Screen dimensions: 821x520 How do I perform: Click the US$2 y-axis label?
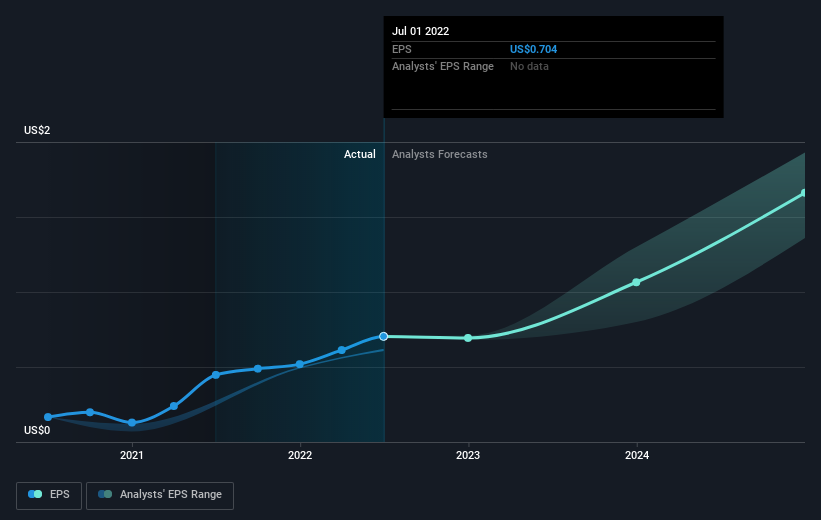[37, 130]
